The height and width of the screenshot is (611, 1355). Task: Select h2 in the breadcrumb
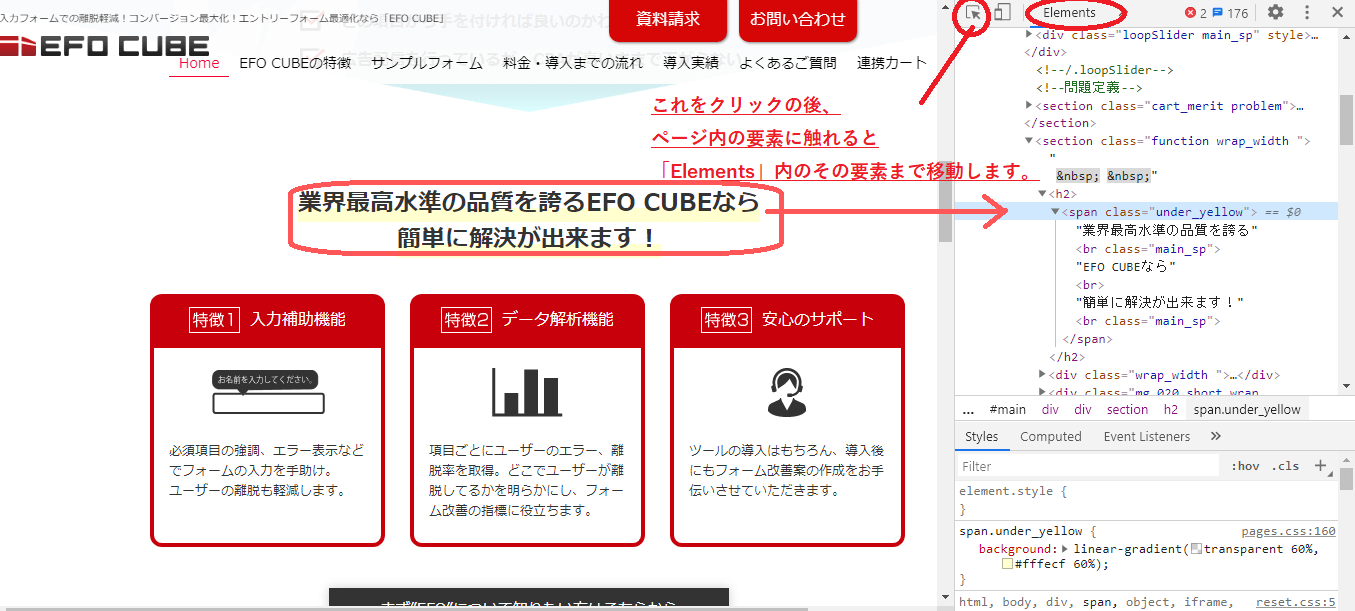pyautogui.click(x=1171, y=409)
